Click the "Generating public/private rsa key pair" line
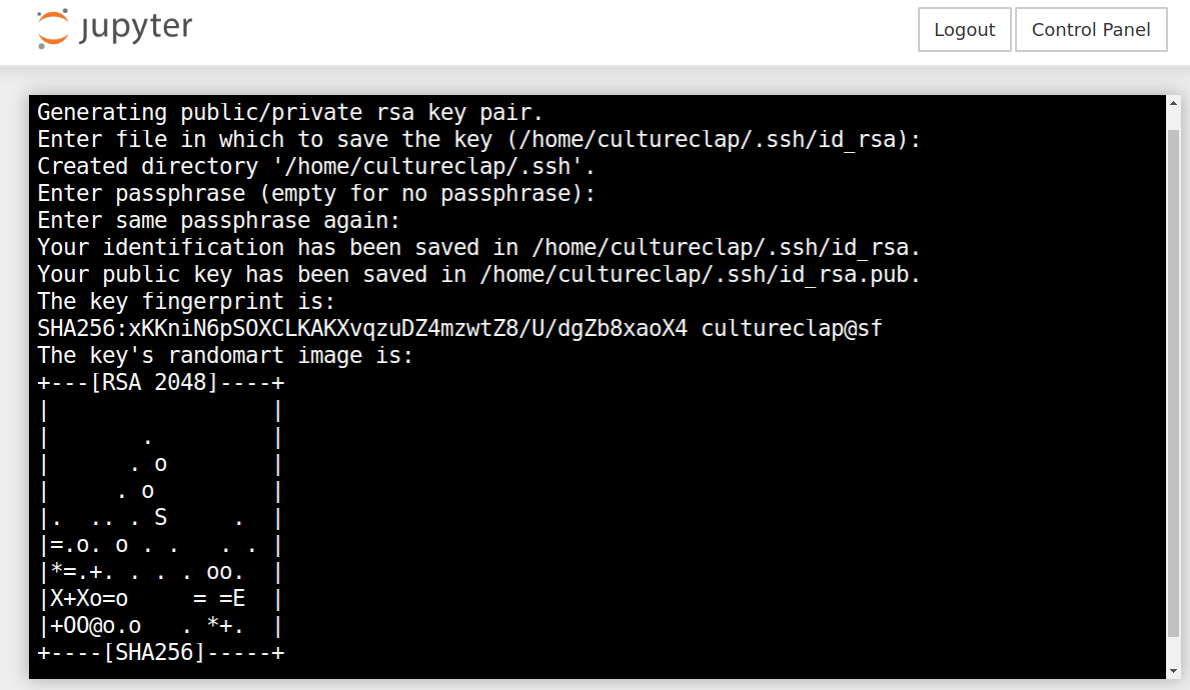Image resolution: width=1190 pixels, height=690 pixels. point(290,112)
